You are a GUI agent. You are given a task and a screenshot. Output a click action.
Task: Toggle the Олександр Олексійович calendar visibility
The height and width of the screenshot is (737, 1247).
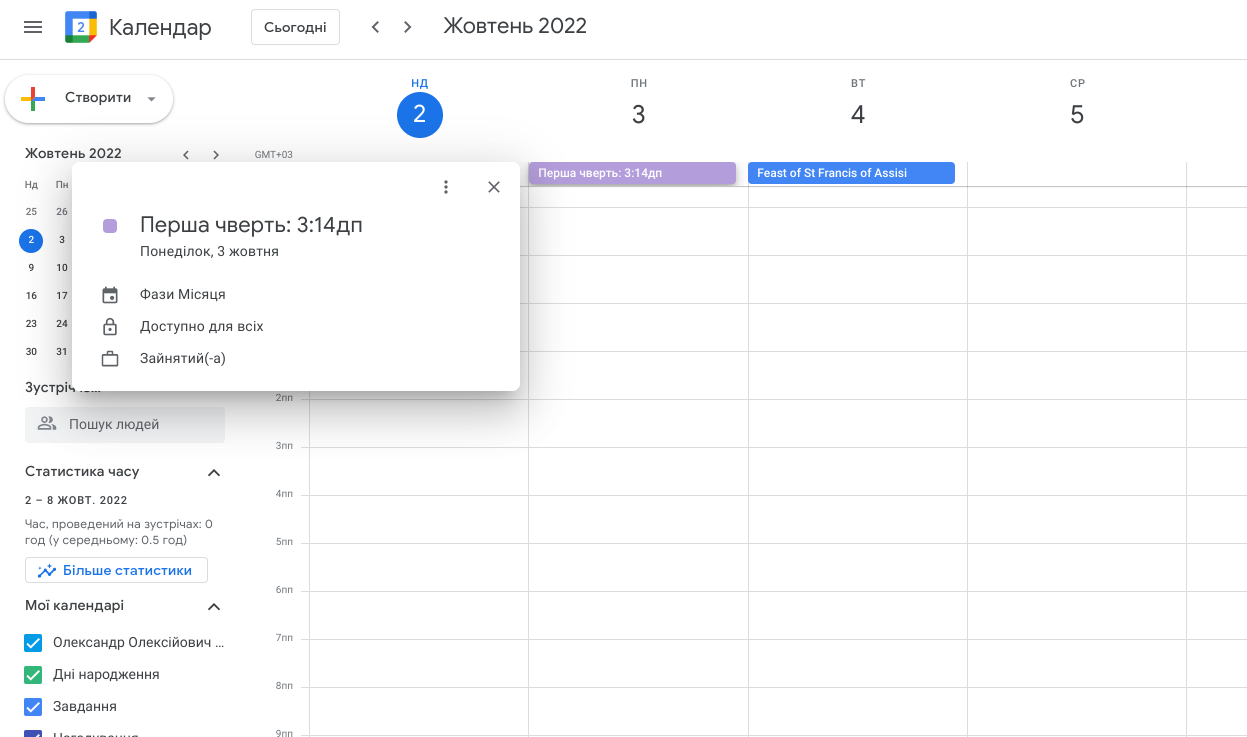pos(32,642)
